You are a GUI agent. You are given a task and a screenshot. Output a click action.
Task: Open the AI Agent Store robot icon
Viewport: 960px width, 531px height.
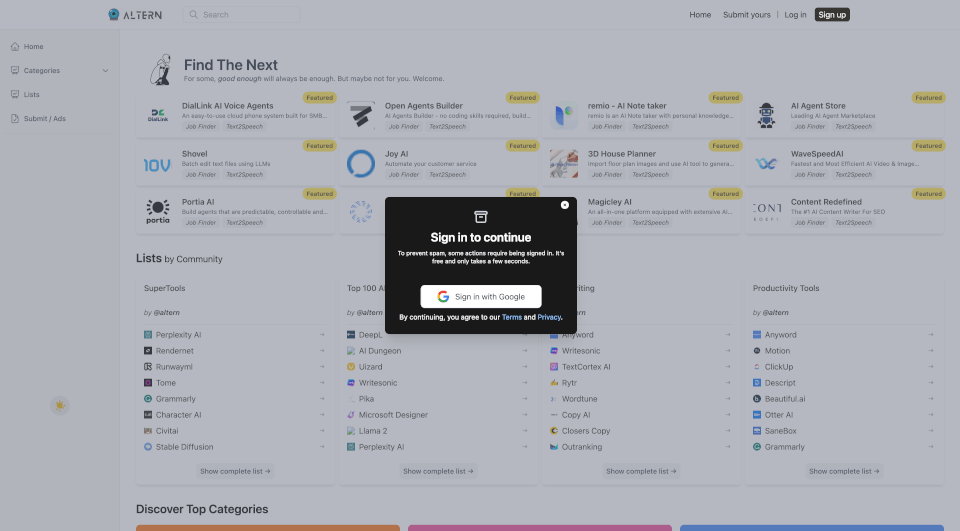(x=766, y=115)
